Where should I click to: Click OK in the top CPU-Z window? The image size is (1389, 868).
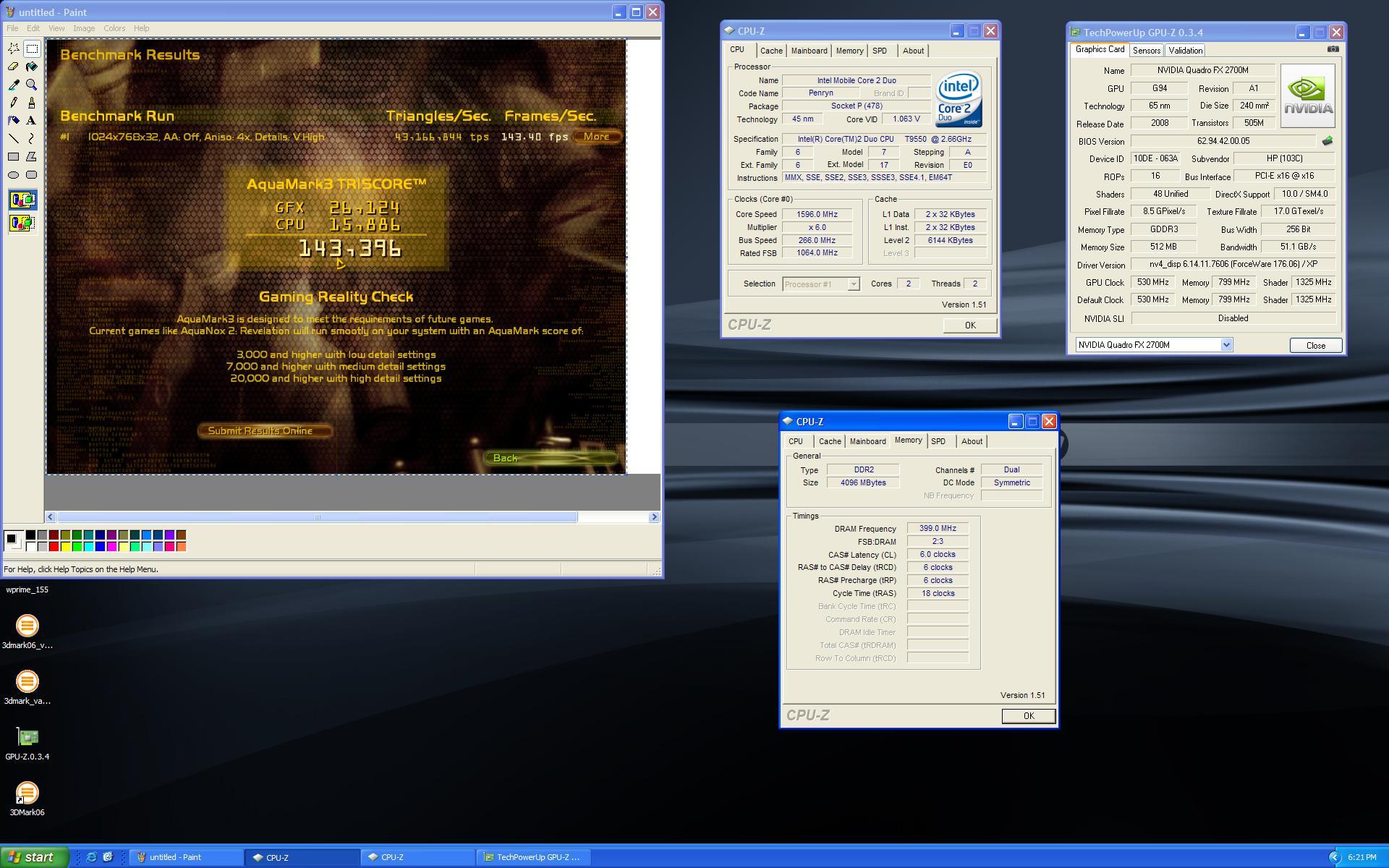(x=970, y=325)
